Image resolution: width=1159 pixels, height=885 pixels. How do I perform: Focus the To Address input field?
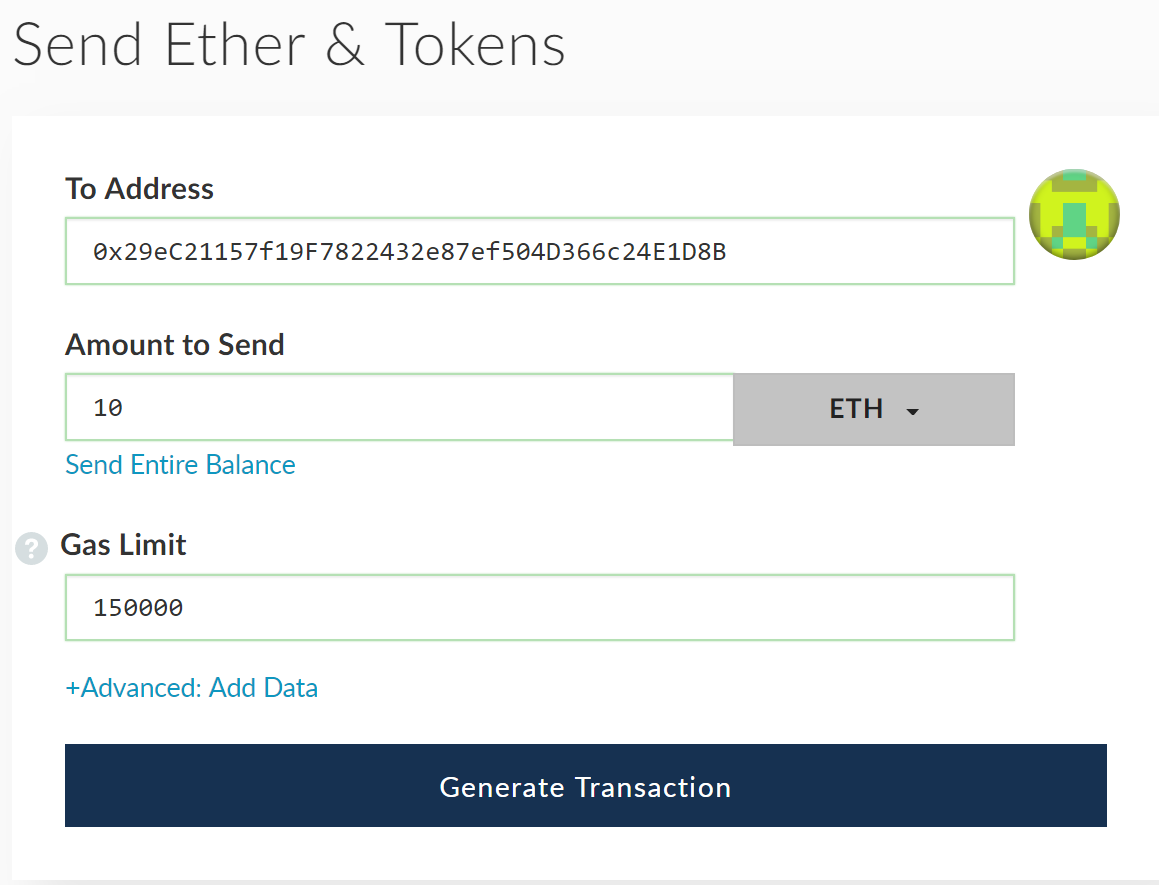point(540,252)
